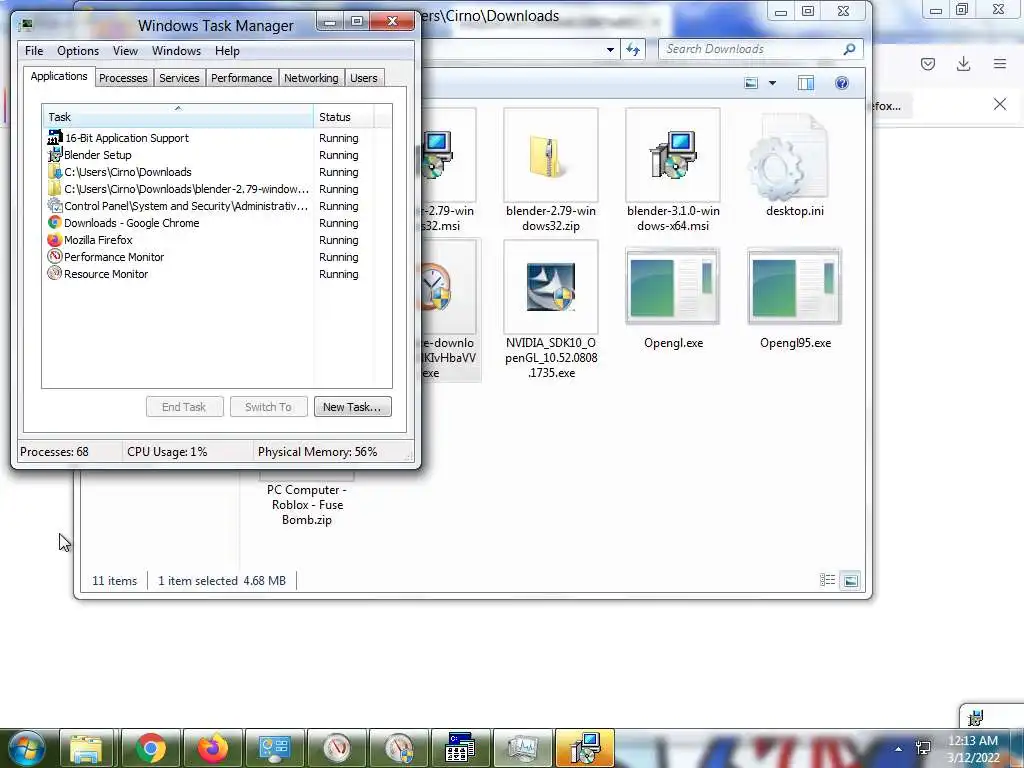Expand the Explorer address bar history dropdown
The height and width of the screenshot is (768, 1024).
(610, 50)
